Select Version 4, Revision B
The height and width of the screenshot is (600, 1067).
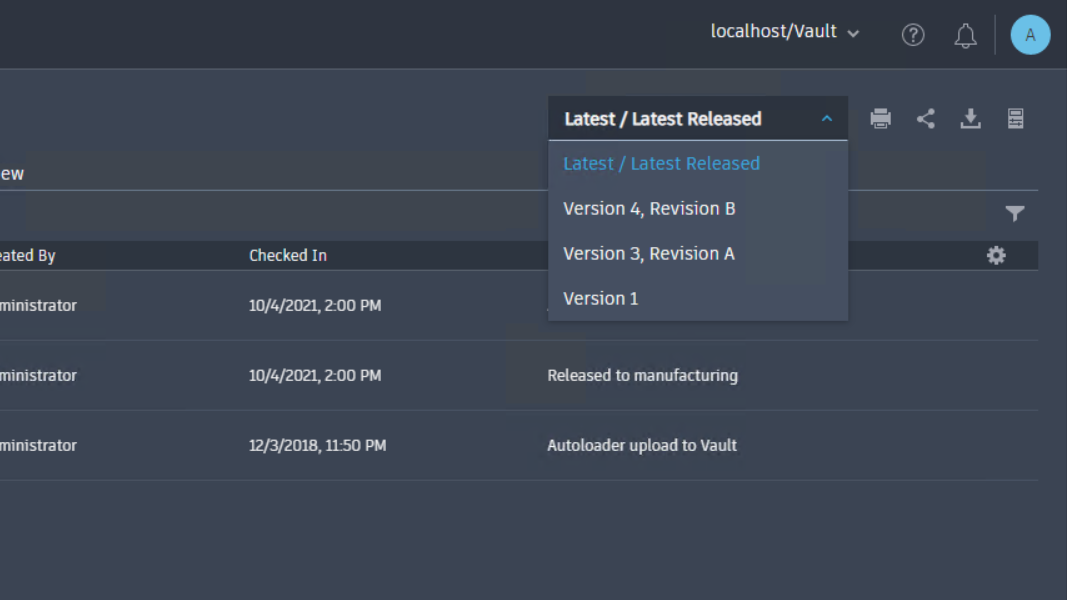pyautogui.click(x=649, y=209)
